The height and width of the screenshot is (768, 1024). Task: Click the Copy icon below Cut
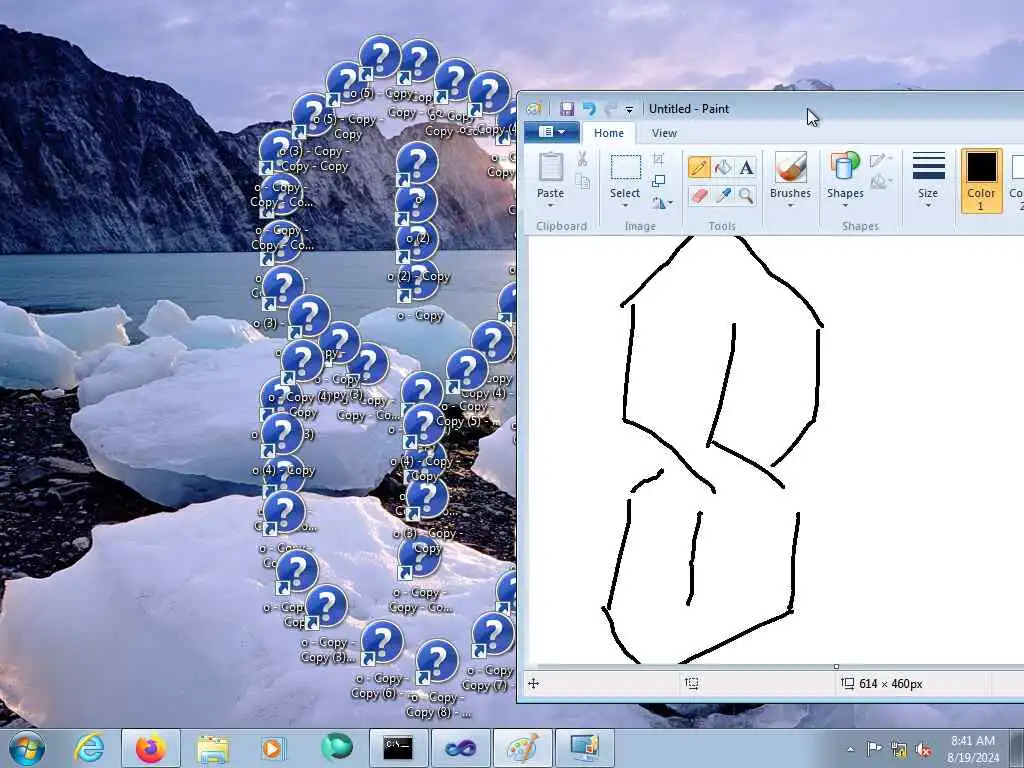[582, 182]
